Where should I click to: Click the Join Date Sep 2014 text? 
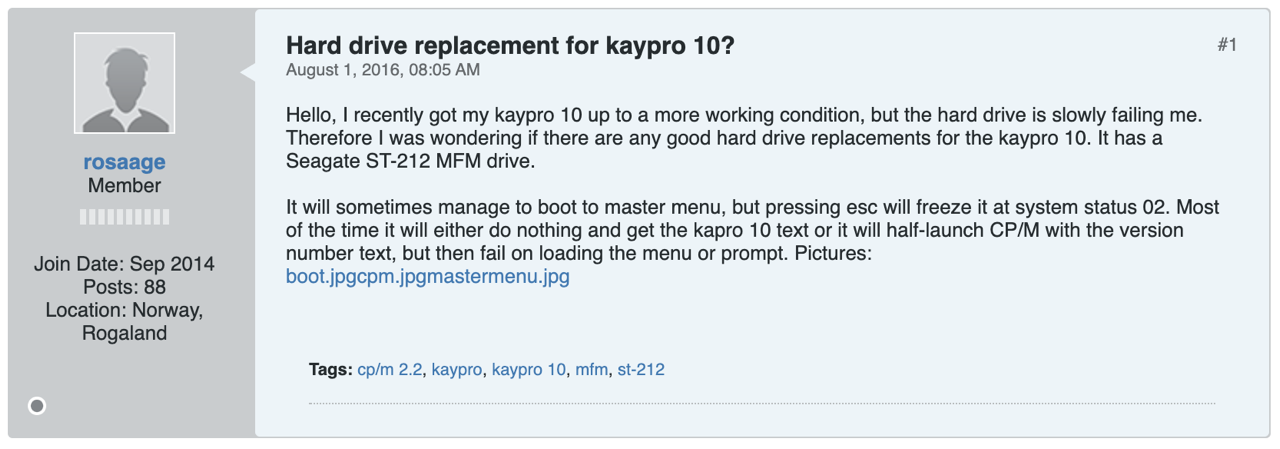[x=124, y=264]
